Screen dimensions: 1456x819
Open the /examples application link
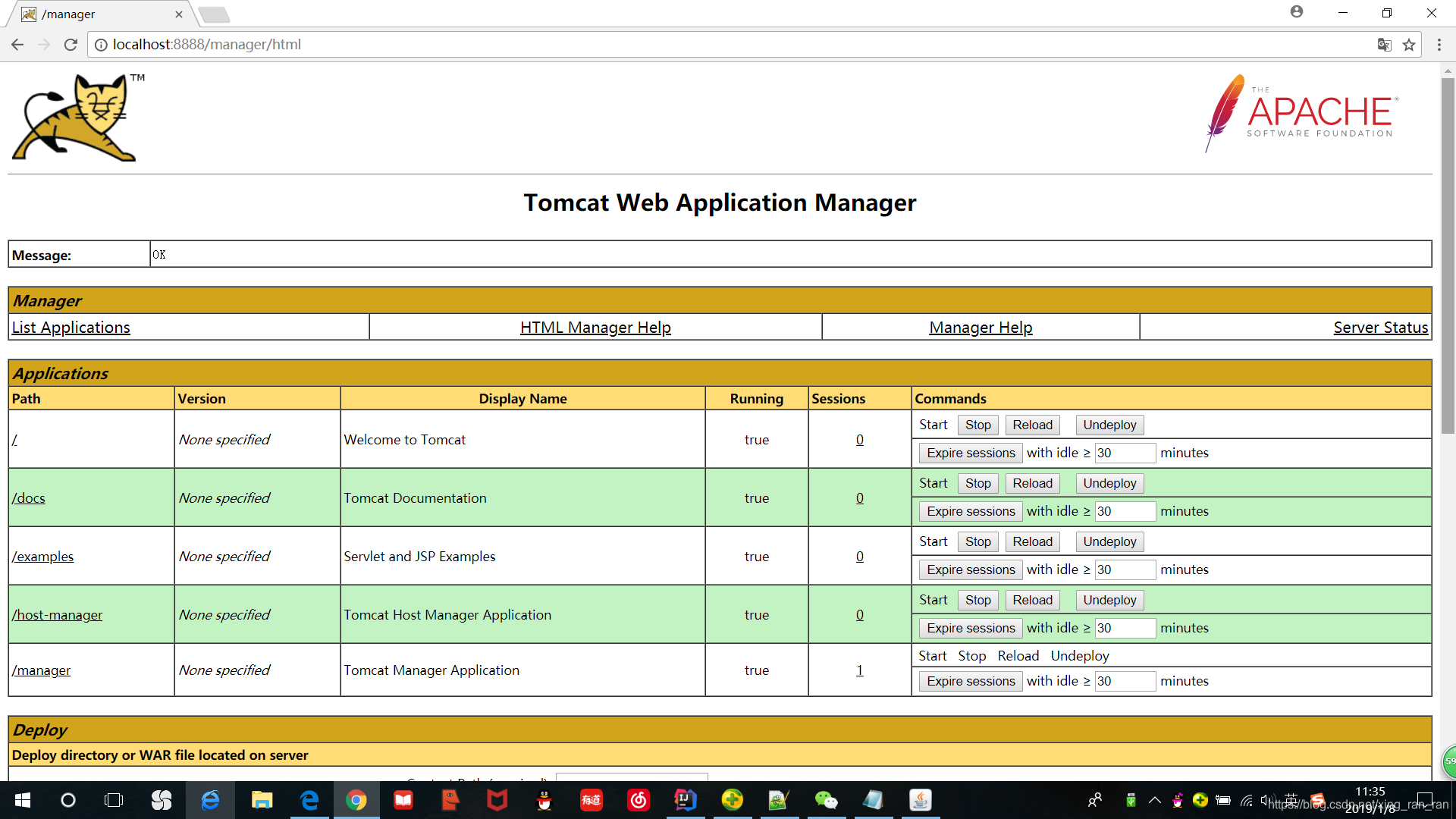click(43, 557)
